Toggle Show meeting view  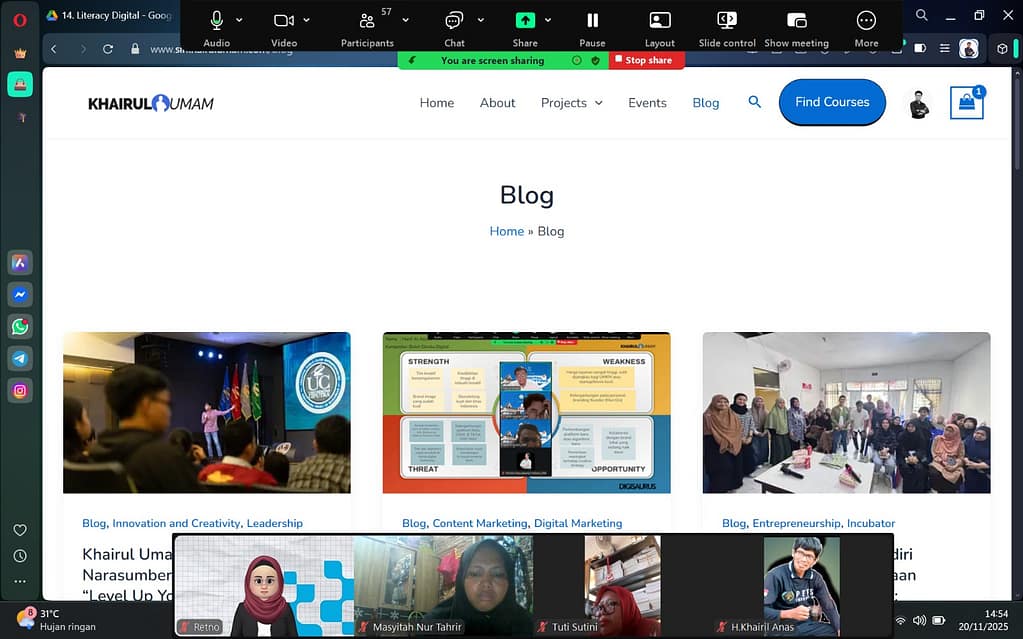(796, 20)
